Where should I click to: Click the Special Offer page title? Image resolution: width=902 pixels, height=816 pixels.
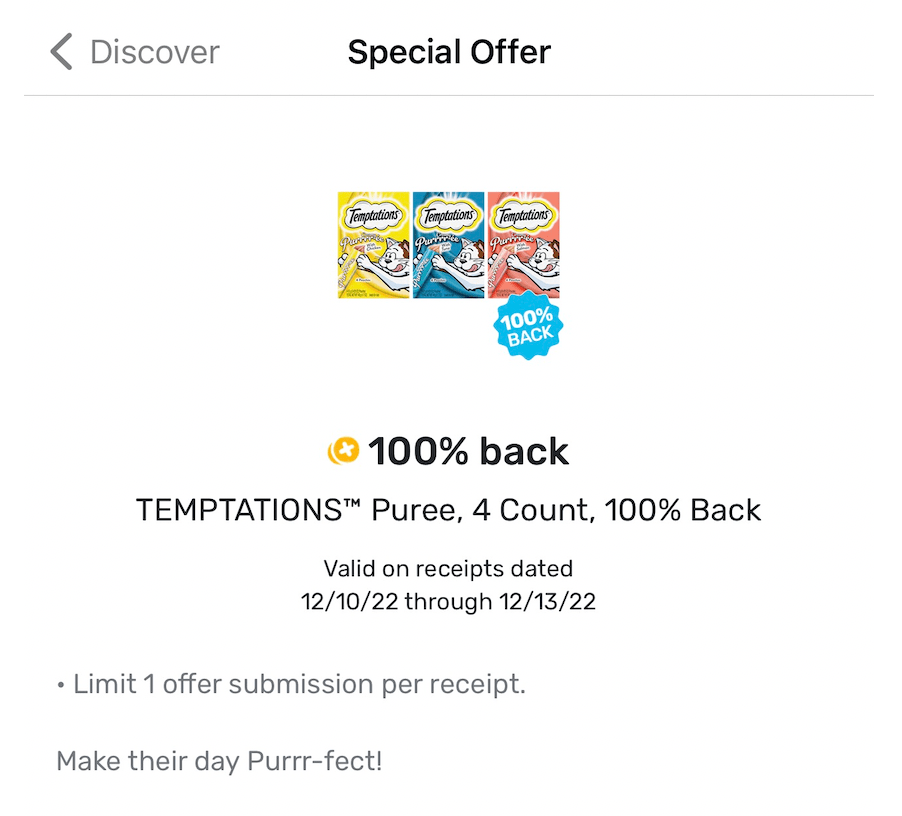point(449,52)
